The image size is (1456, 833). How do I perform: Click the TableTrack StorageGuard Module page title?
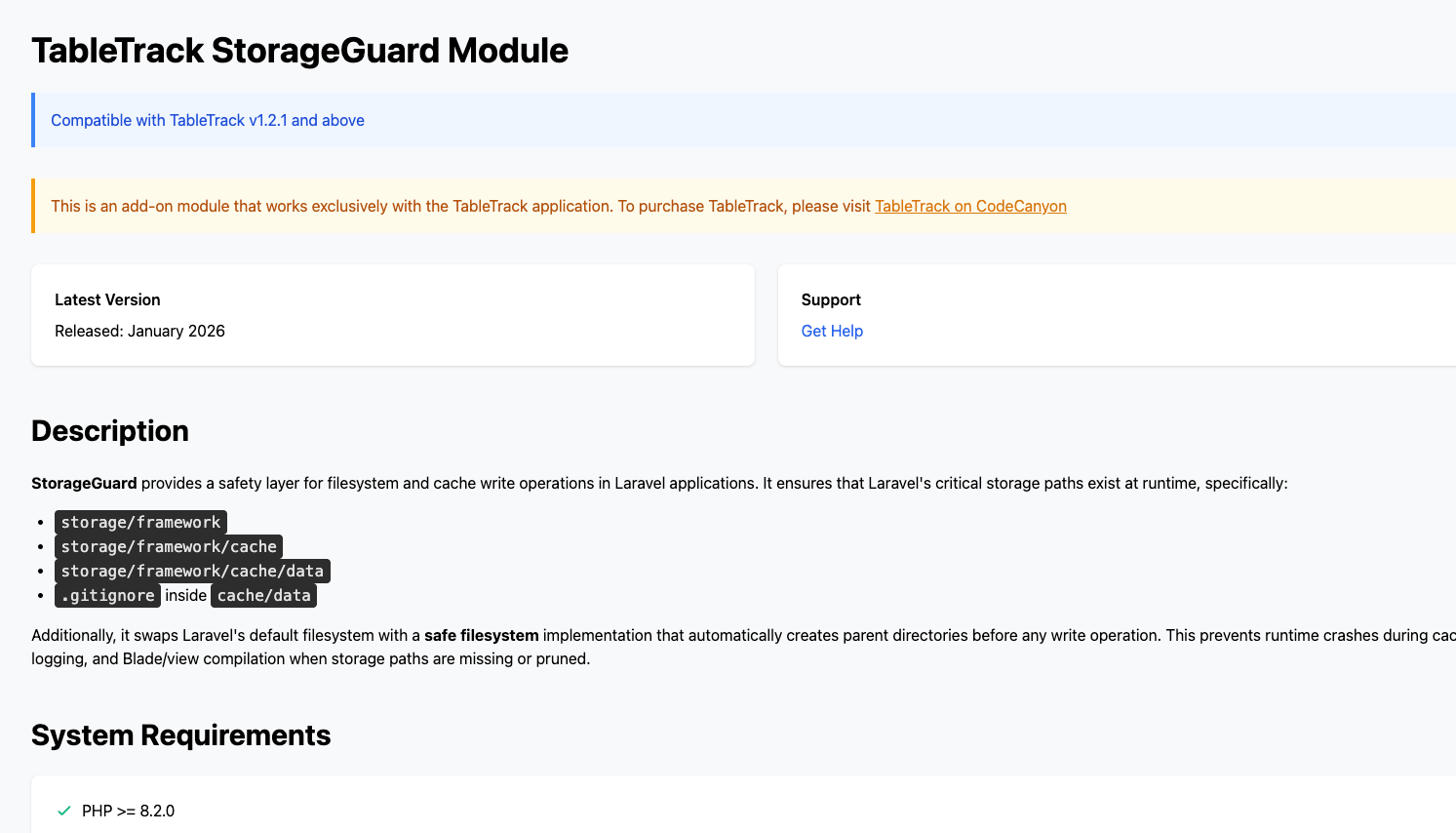[299, 51]
